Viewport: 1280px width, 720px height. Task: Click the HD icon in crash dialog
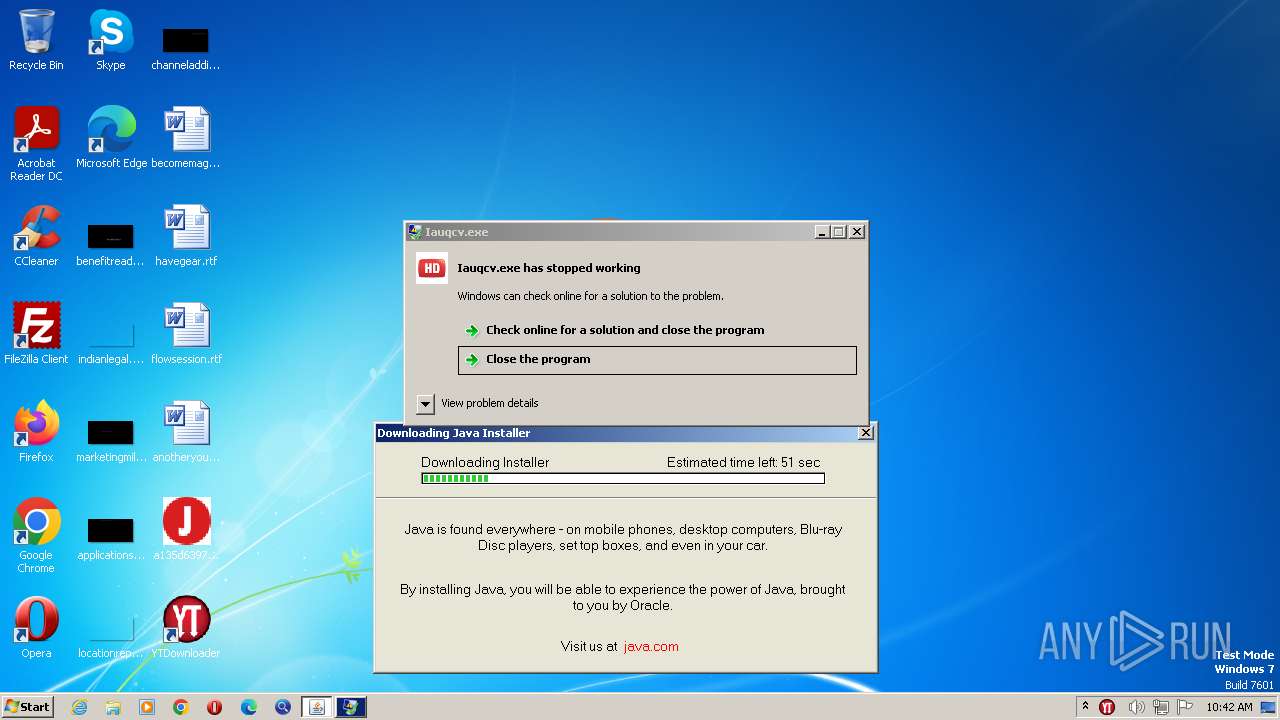(x=432, y=268)
